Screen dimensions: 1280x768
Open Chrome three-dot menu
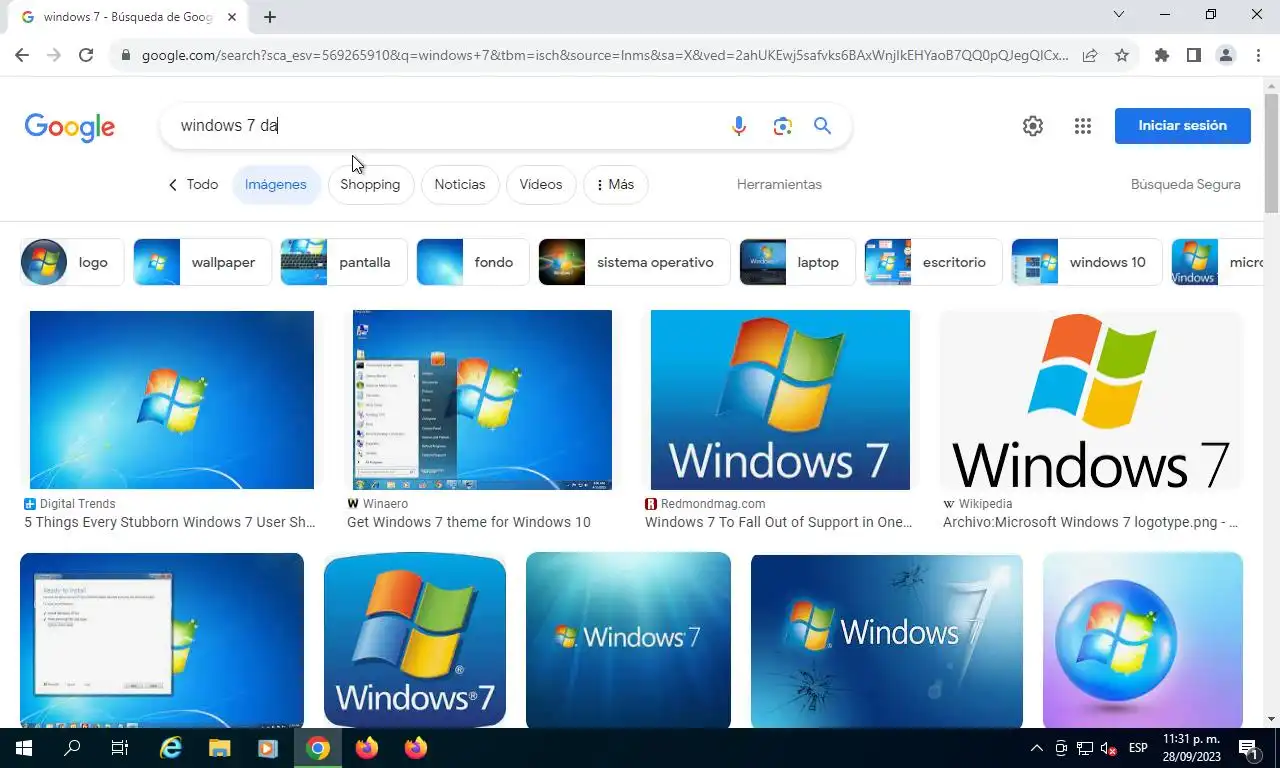(1258, 55)
